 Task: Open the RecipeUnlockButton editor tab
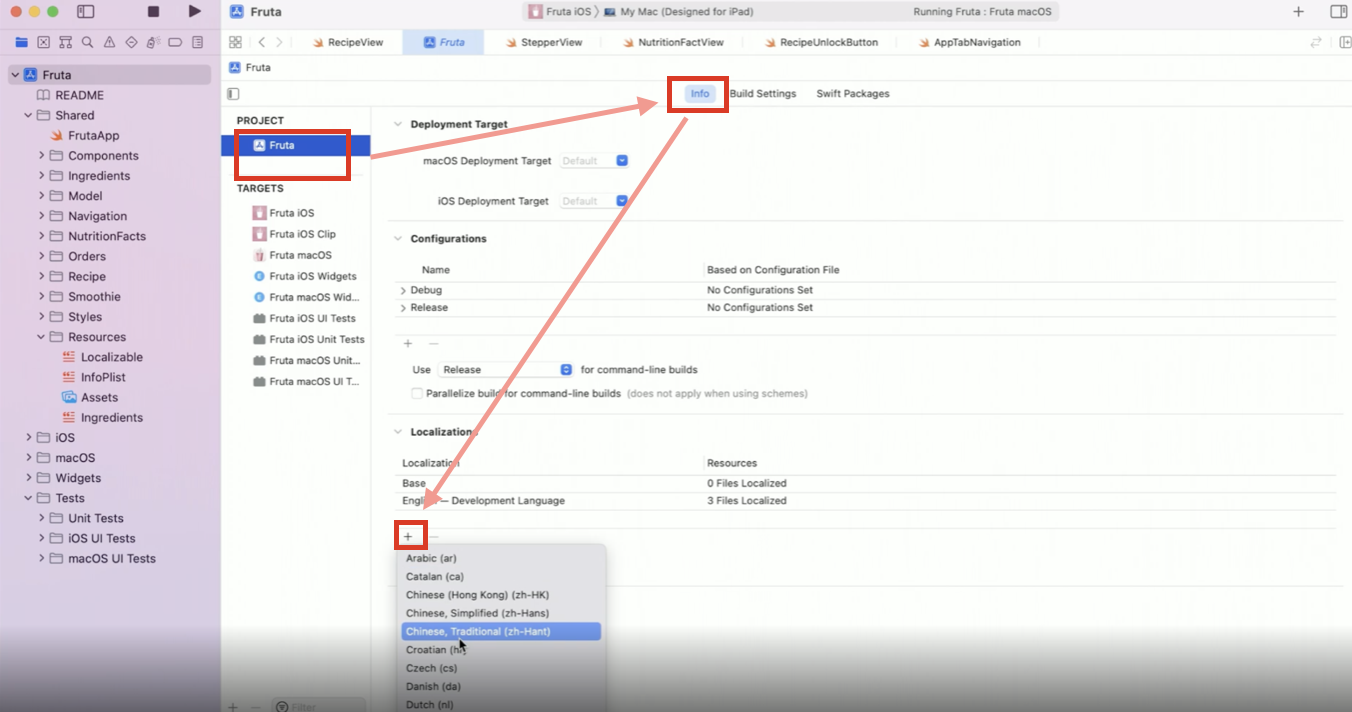pyautogui.click(x=822, y=42)
